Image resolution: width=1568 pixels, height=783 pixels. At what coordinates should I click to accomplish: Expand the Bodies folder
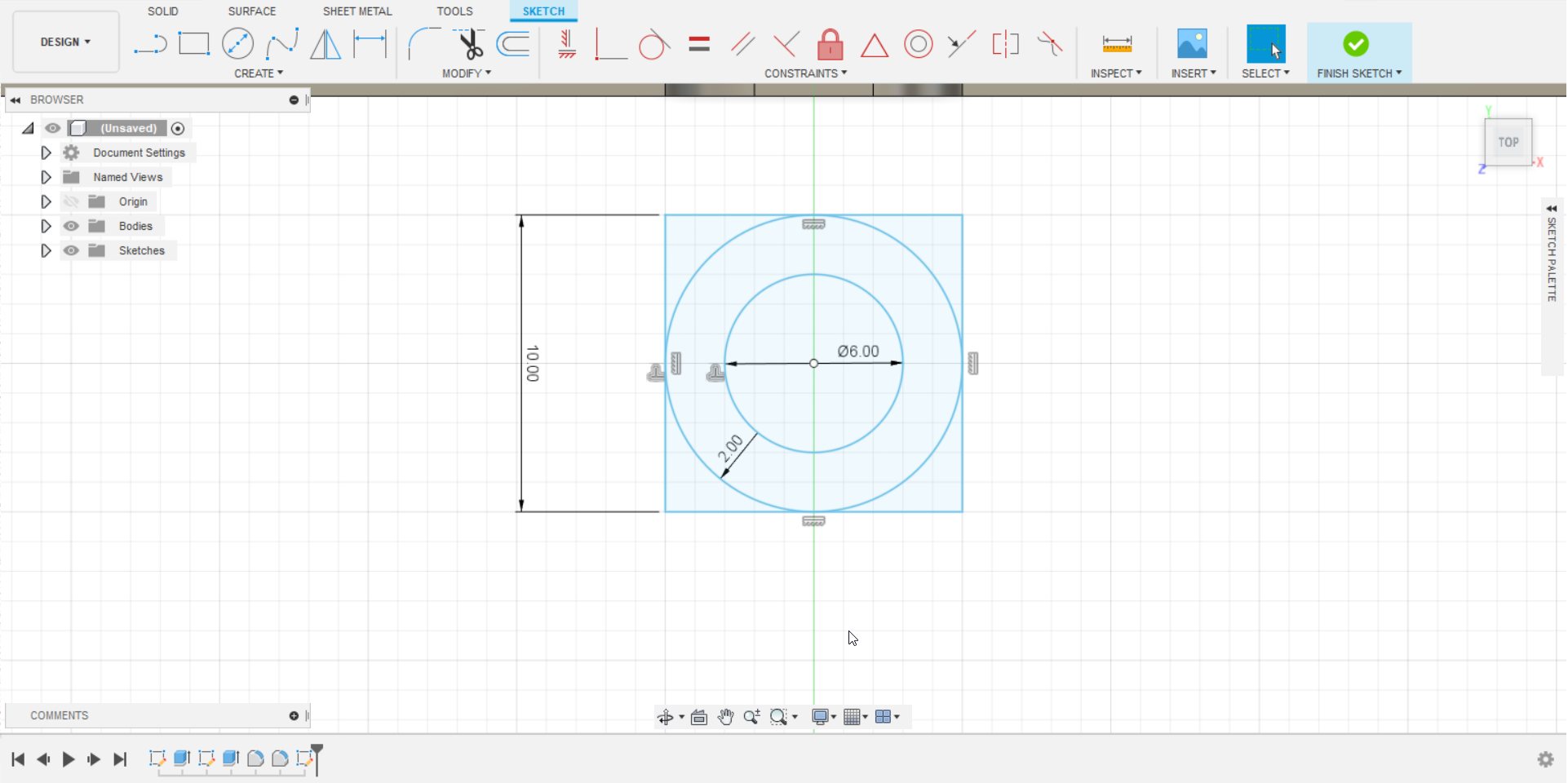click(47, 226)
